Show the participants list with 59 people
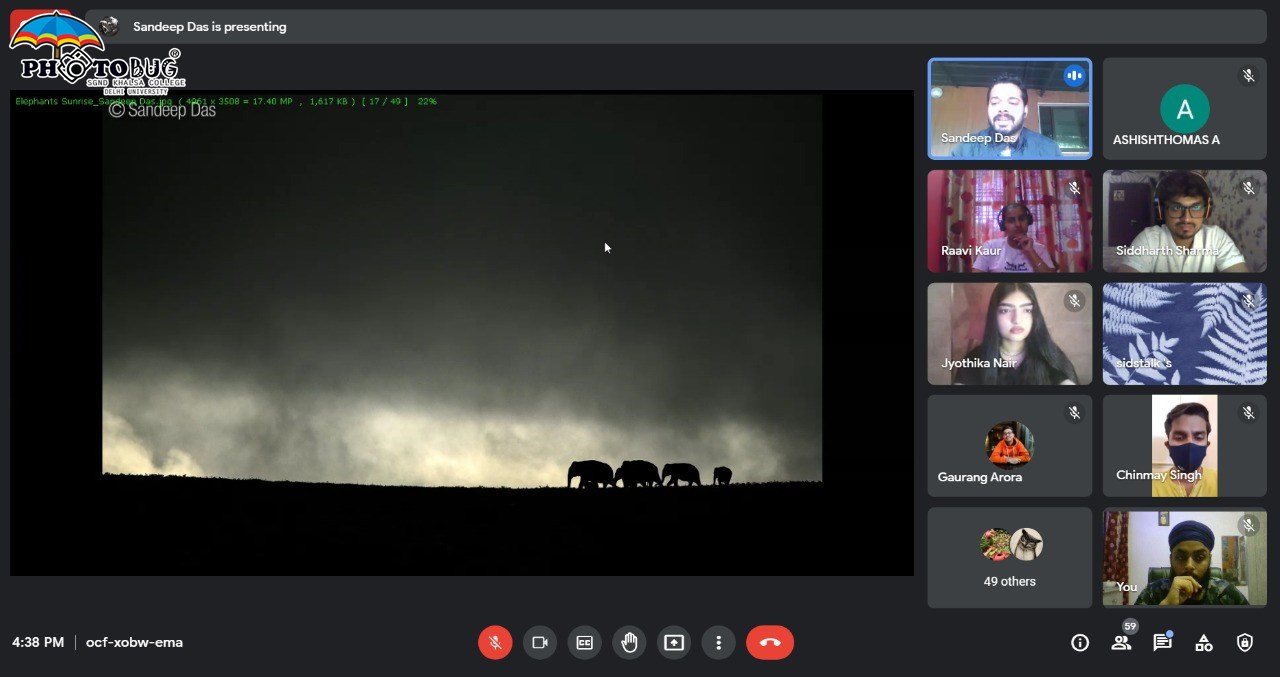Image resolution: width=1280 pixels, height=677 pixels. [x=1121, y=643]
